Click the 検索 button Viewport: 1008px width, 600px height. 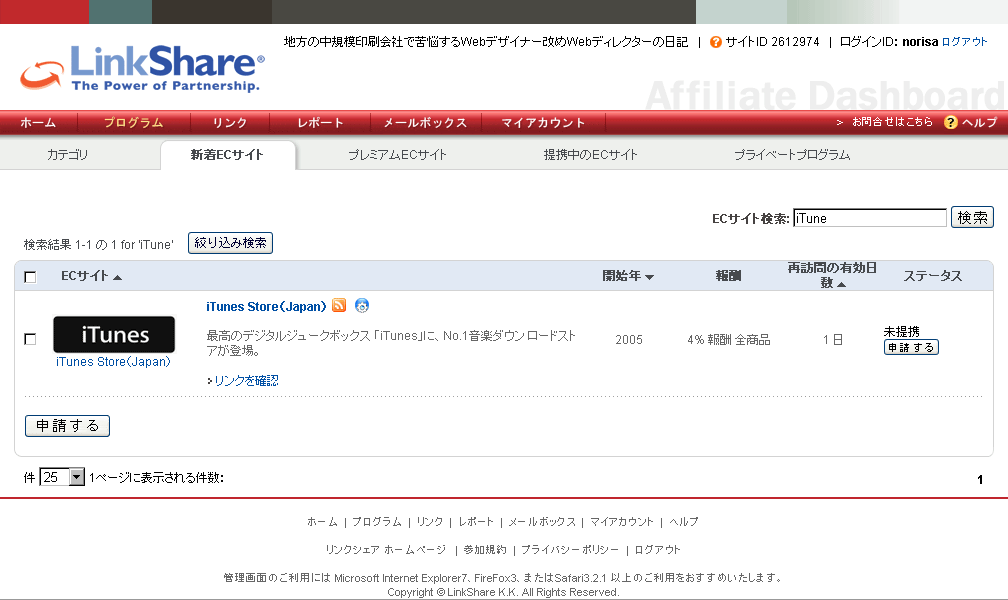[972, 217]
